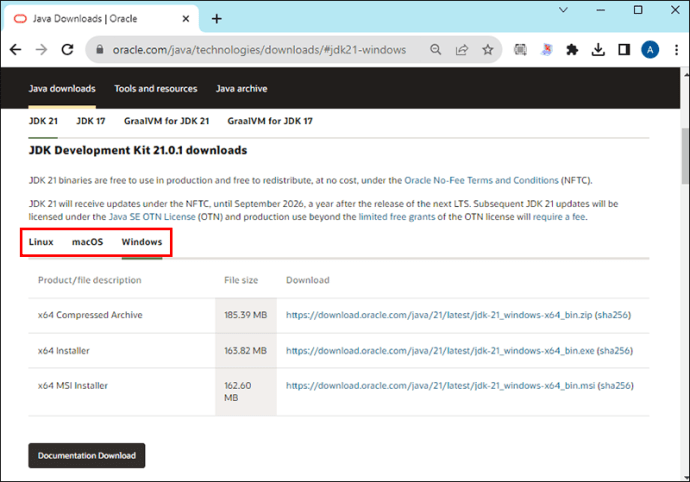
Task: Click 'JDK Development Kit 21.0.1 downloads' heading
Action: click(138, 151)
